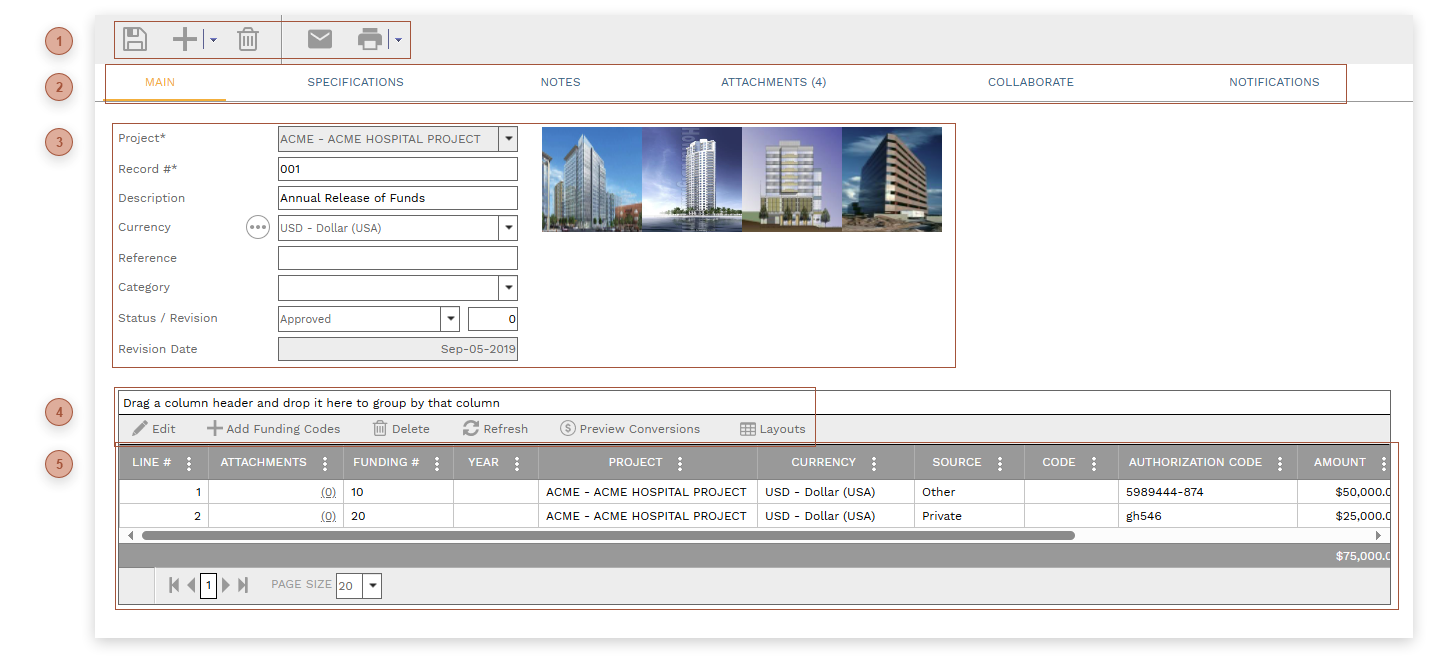Switch to the Specifications tab
The image size is (1432, 661).
tap(355, 82)
